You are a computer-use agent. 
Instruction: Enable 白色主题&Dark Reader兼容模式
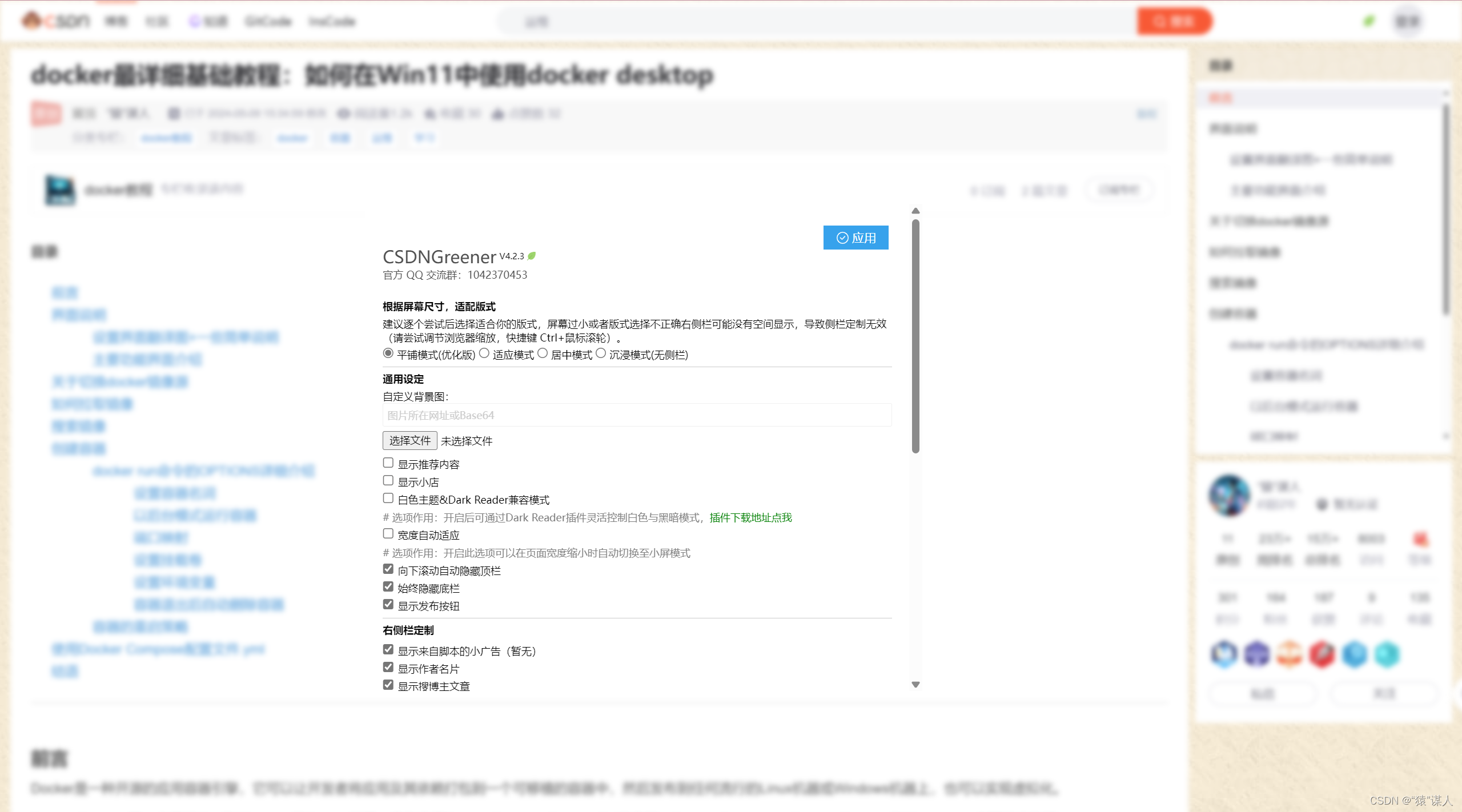coord(389,498)
